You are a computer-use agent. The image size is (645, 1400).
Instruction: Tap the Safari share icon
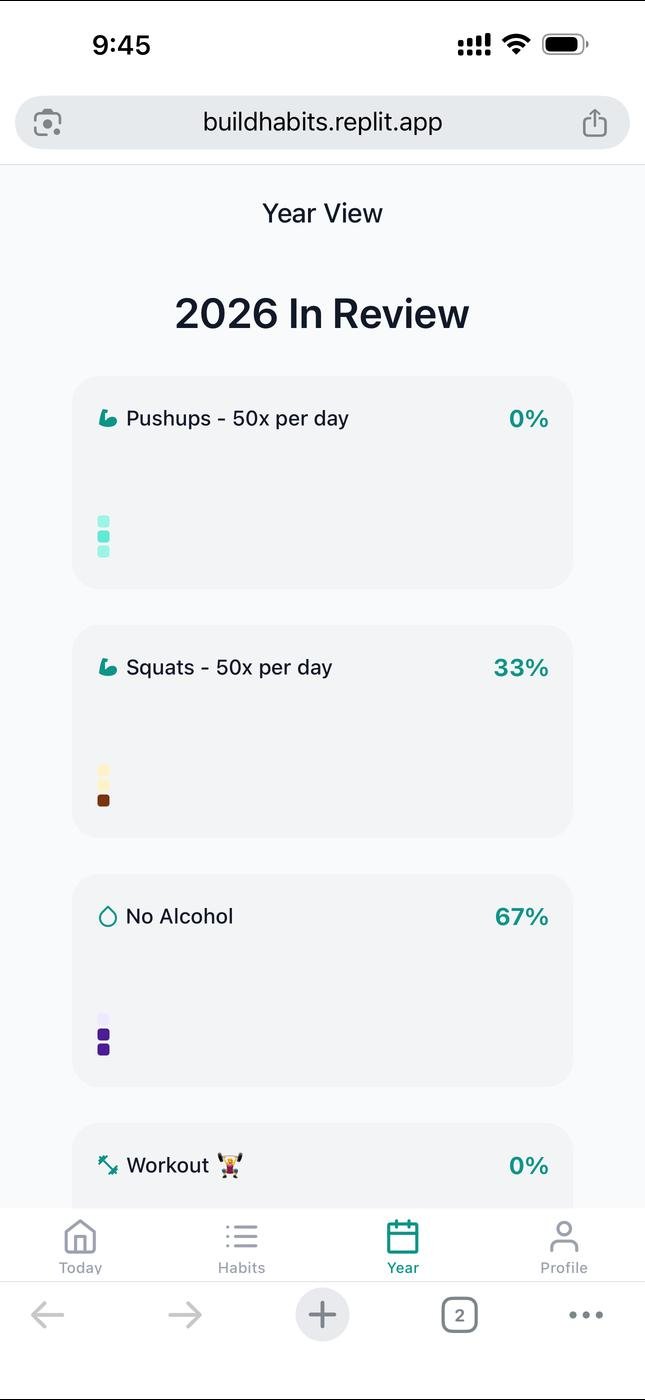click(595, 123)
